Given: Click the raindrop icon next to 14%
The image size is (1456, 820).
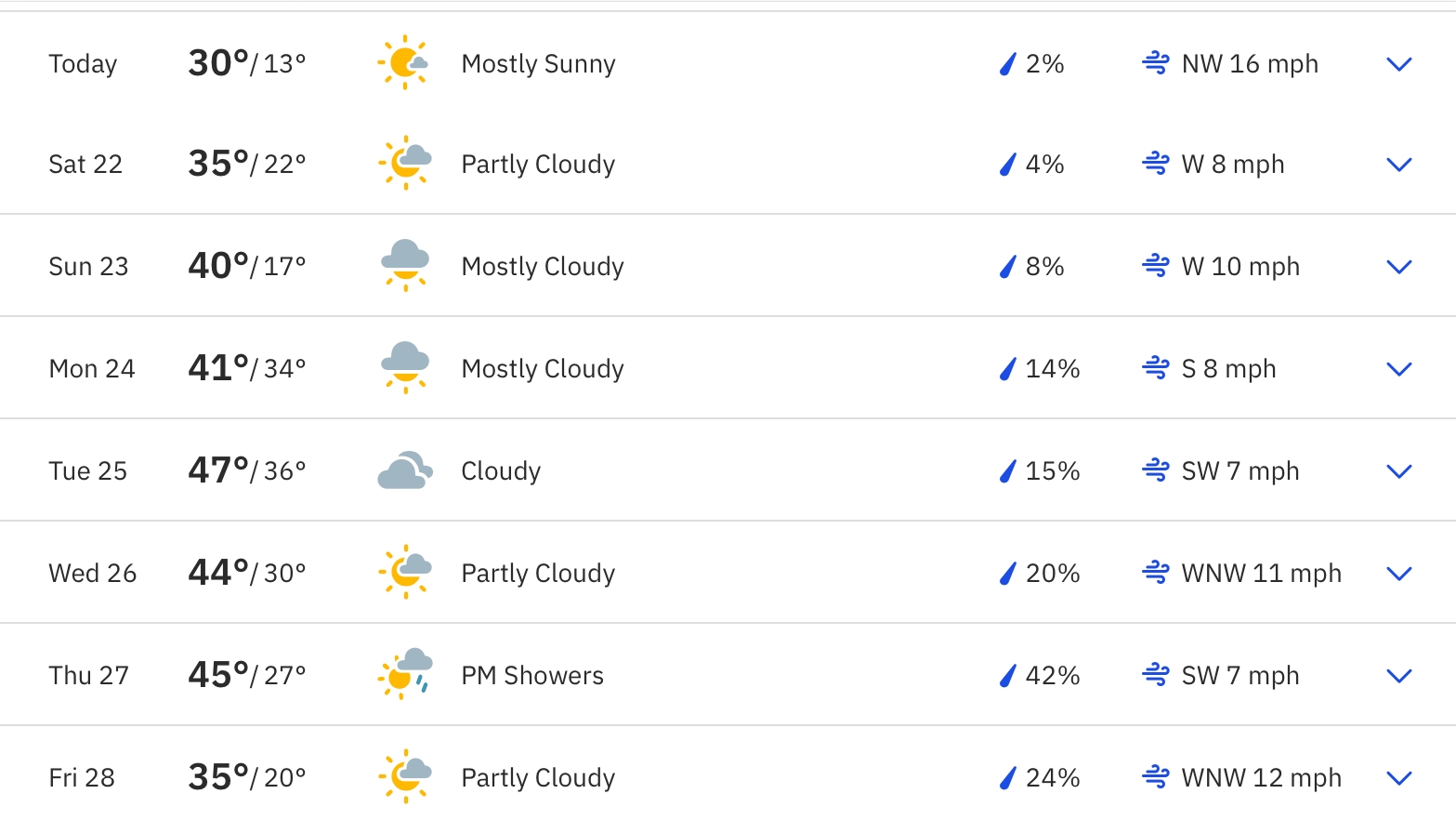Looking at the screenshot, I should [x=1007, y=369].
